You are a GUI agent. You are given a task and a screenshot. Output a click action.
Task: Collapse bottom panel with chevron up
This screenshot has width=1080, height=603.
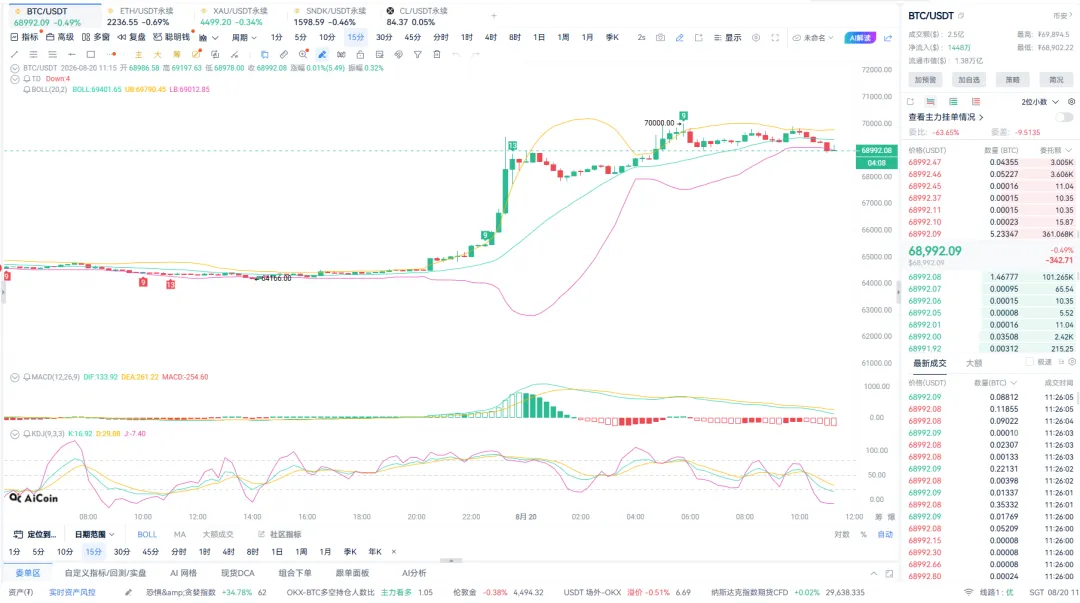coord(873,573)
